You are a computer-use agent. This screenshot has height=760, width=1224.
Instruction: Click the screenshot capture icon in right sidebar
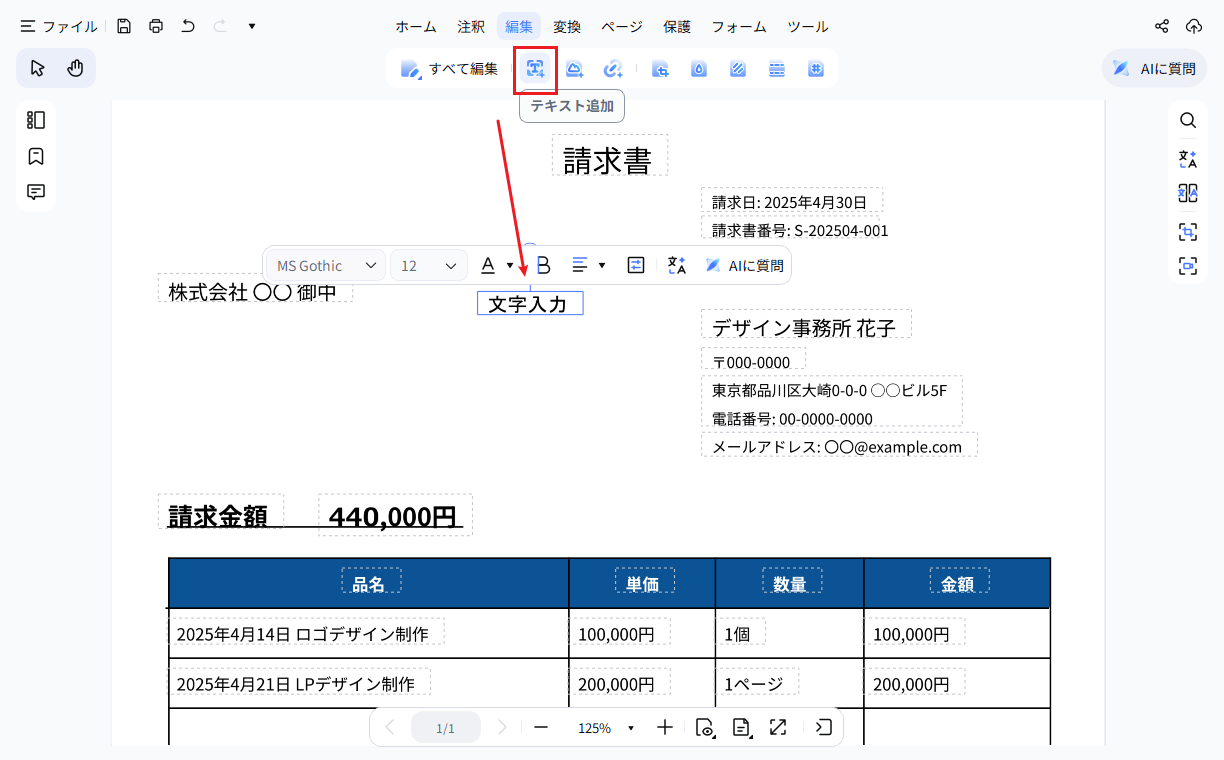[1188, 266]
